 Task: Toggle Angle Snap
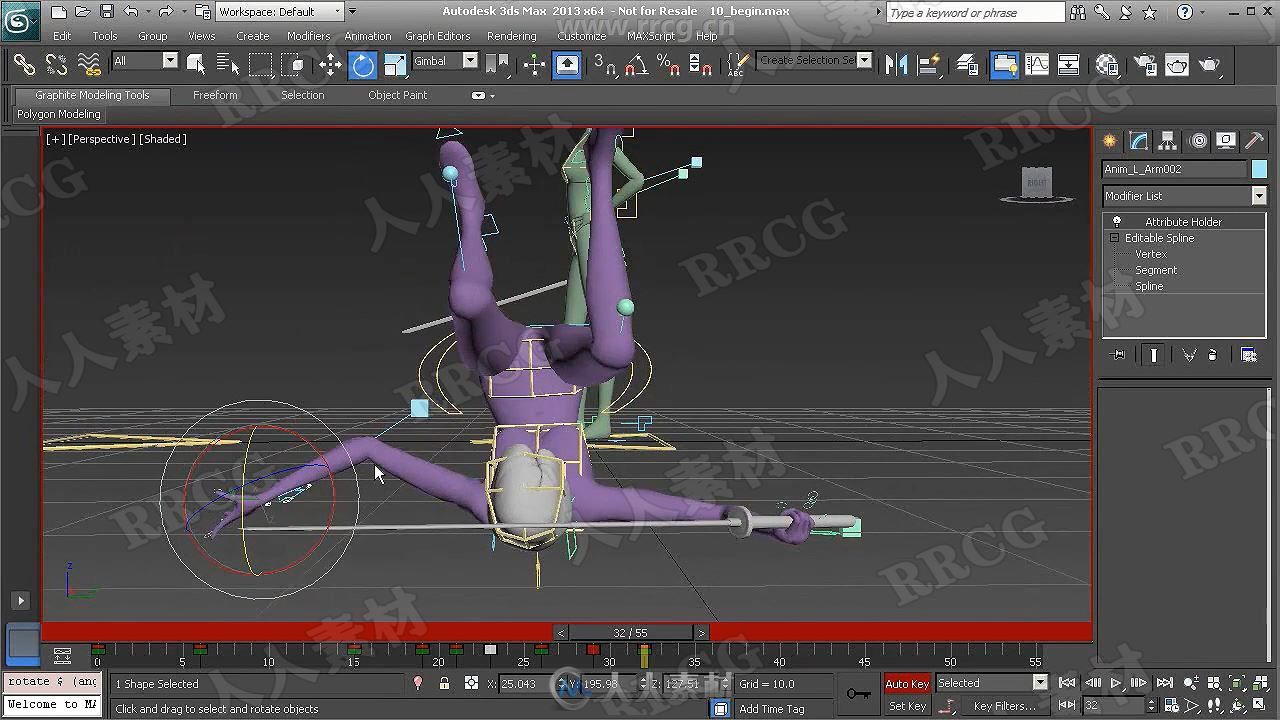(636, 65)
